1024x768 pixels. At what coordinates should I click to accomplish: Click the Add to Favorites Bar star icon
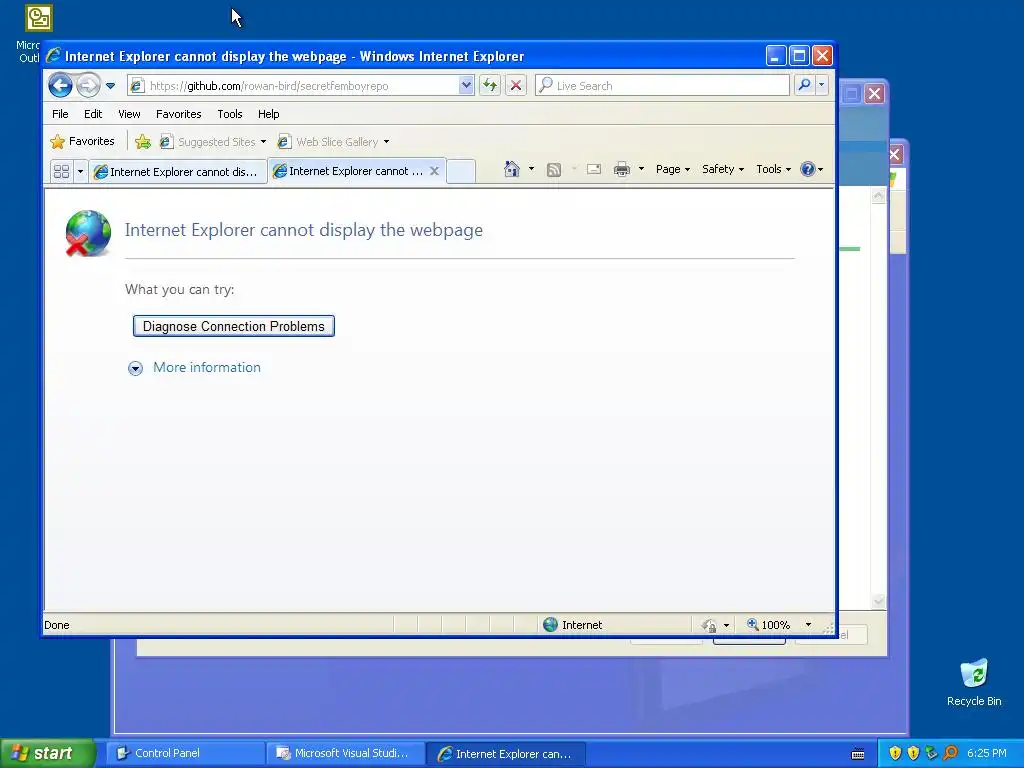coord(143,142)
